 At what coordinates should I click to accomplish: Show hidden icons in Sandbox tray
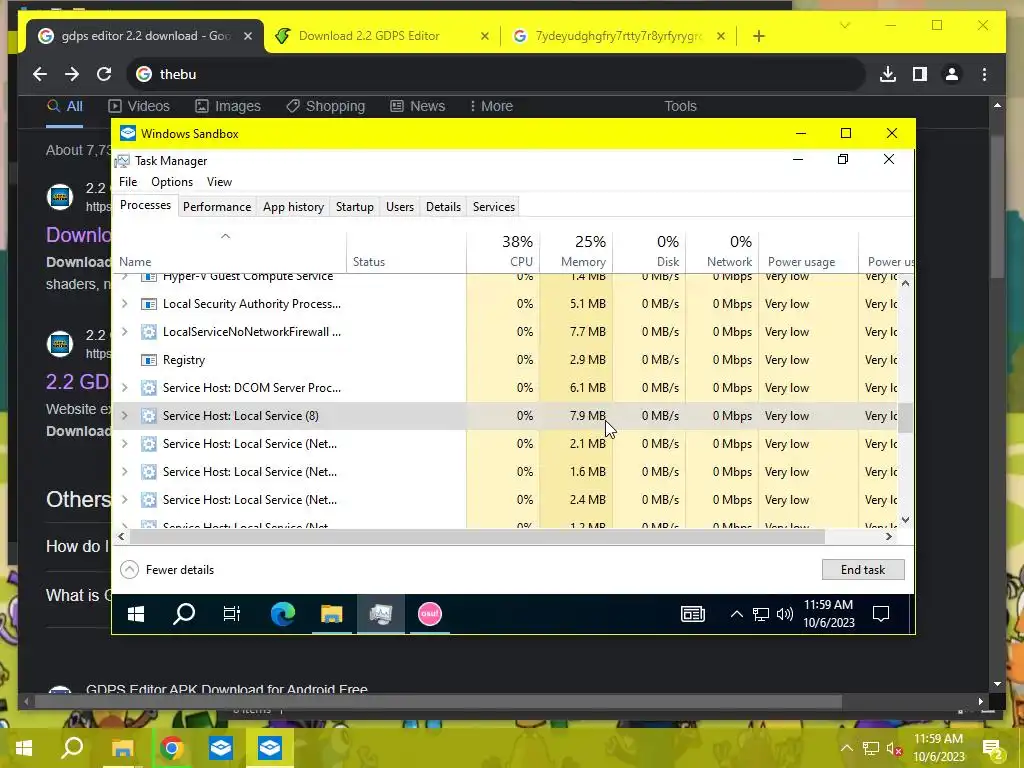point(736,614)
